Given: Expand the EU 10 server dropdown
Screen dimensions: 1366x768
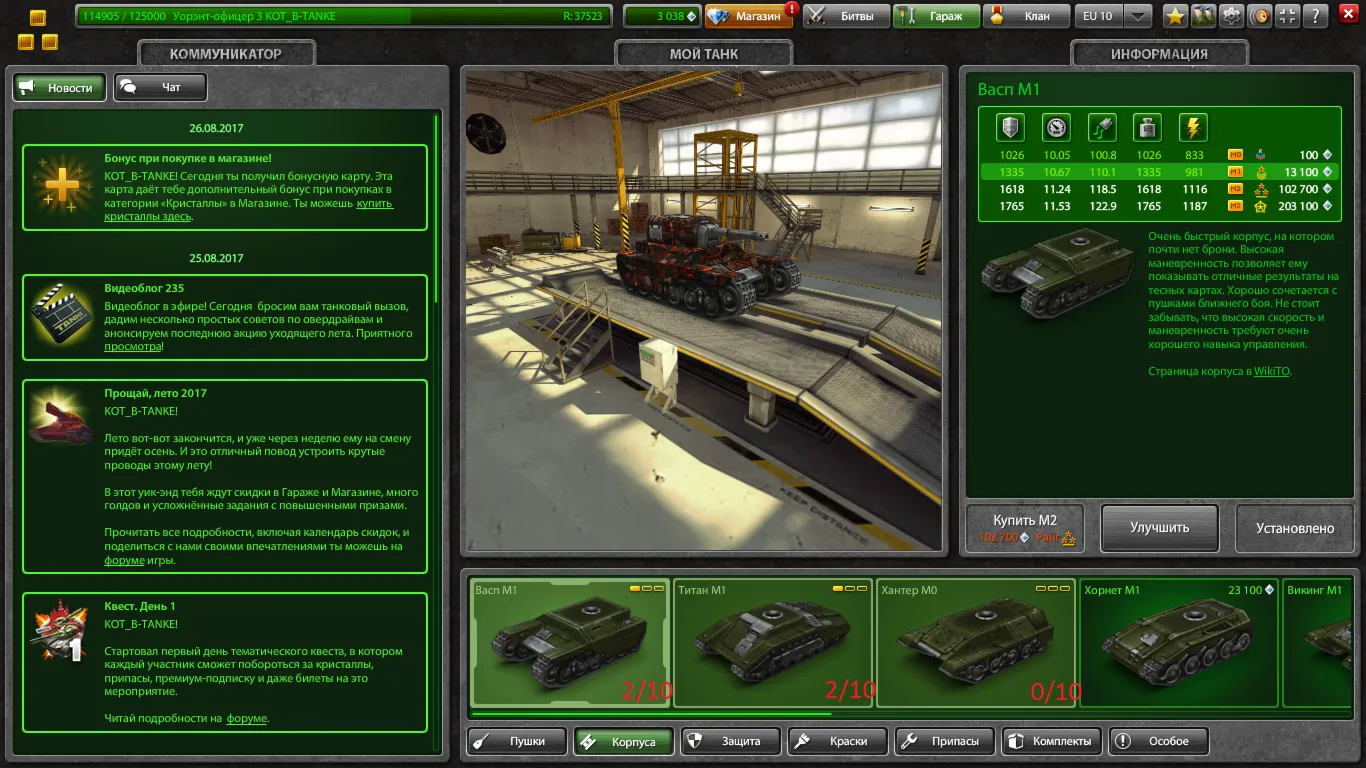Looking at the screenshot, I should tap(1138, 16).
